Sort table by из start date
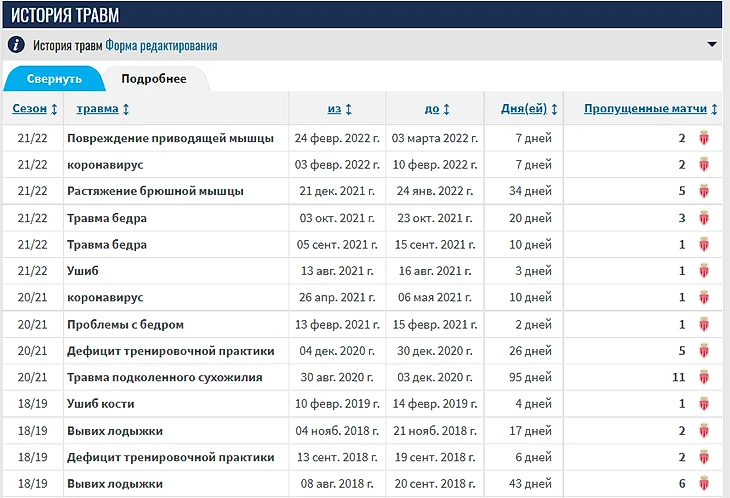Screen dimensions: 730x498 point(339,108)
